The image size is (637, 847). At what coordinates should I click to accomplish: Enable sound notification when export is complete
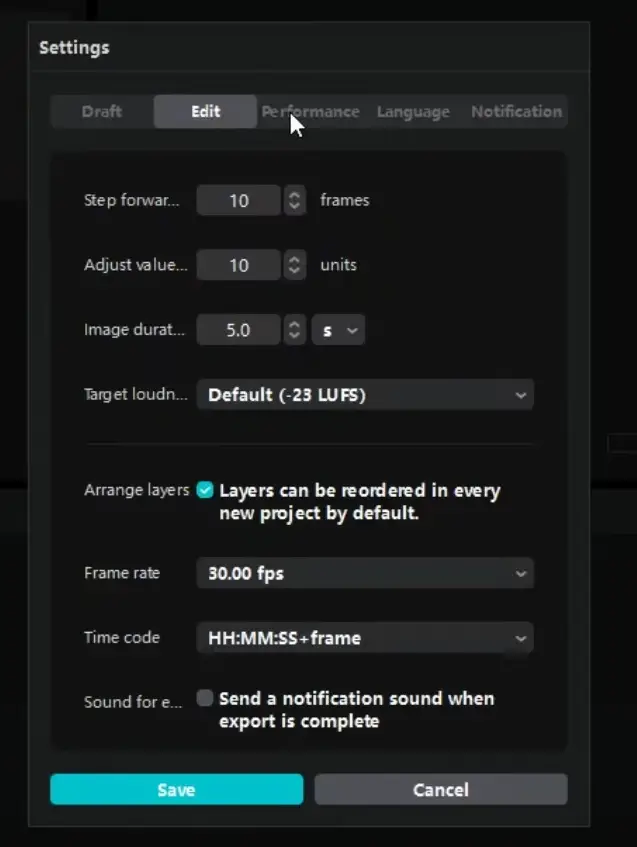coord(204,699)
